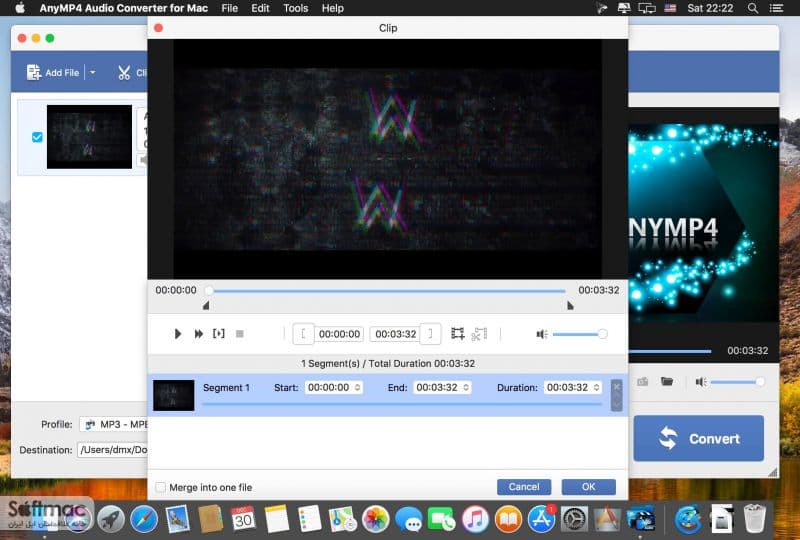
Task: Open the AnyMP4 Audio Converter app menu
Action: pyautogui.click(x=123, y=8)
